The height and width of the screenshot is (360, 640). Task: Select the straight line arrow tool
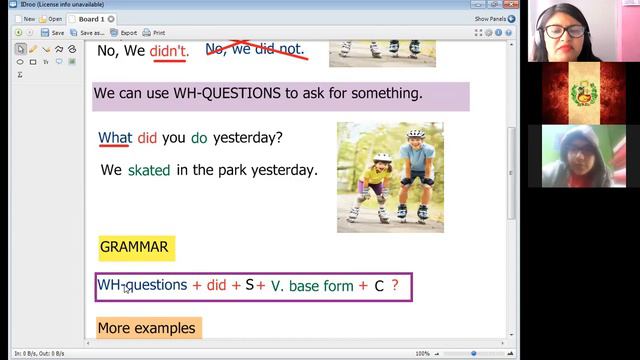46,49
